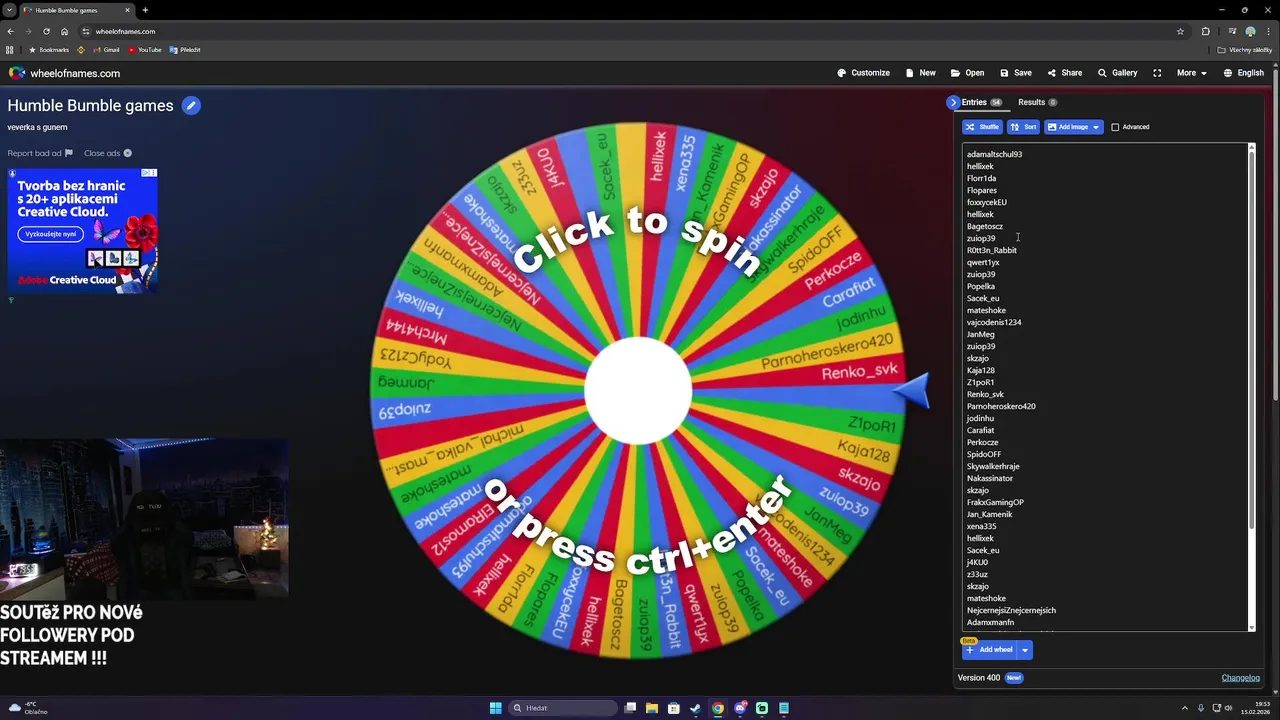Open the Gmail bookmark
The width and height of the screenshot is (1280, 720).
(106, 50)
